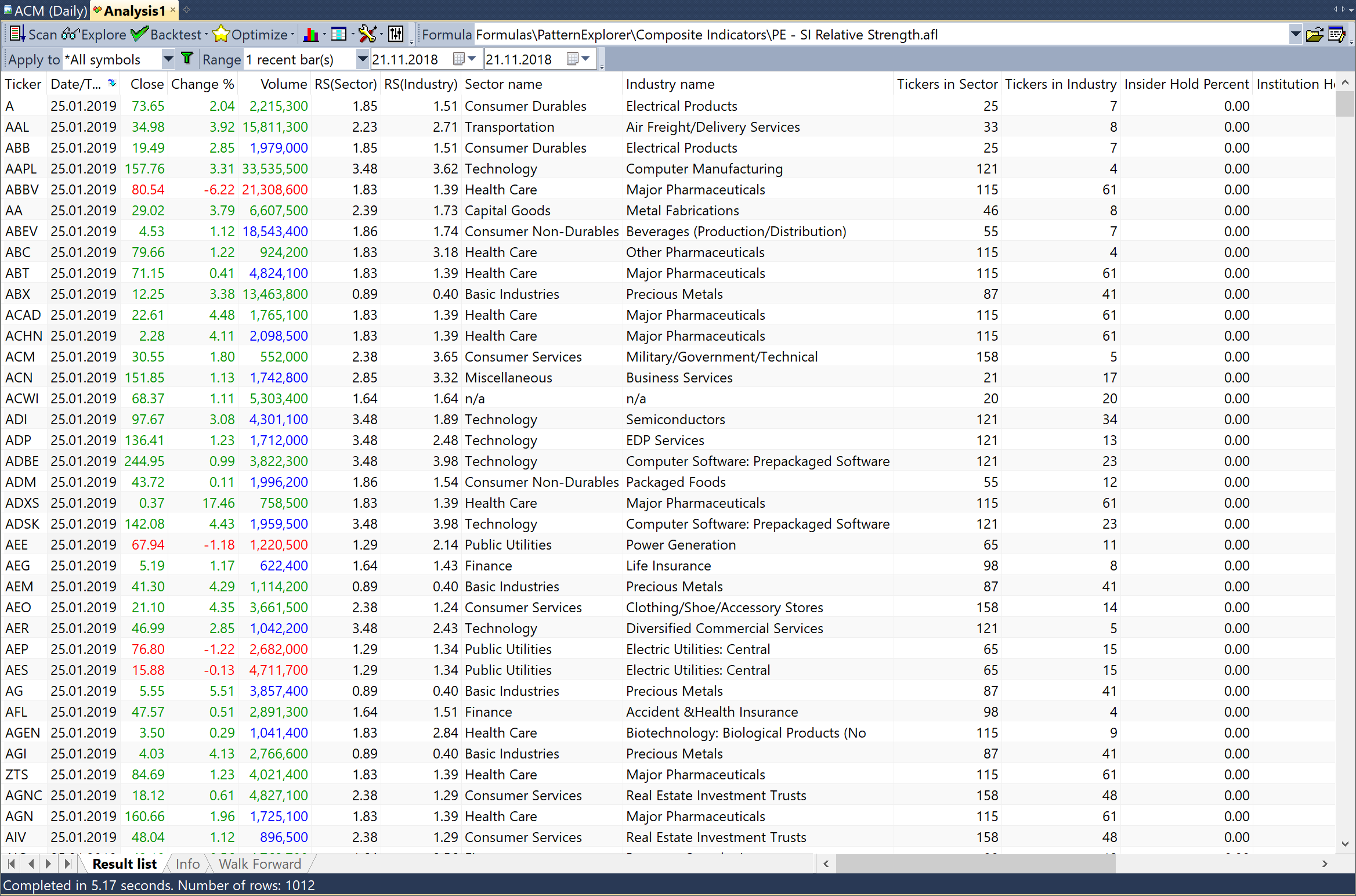Switch to the ACM (Daily) tab

tap(45, 10)
